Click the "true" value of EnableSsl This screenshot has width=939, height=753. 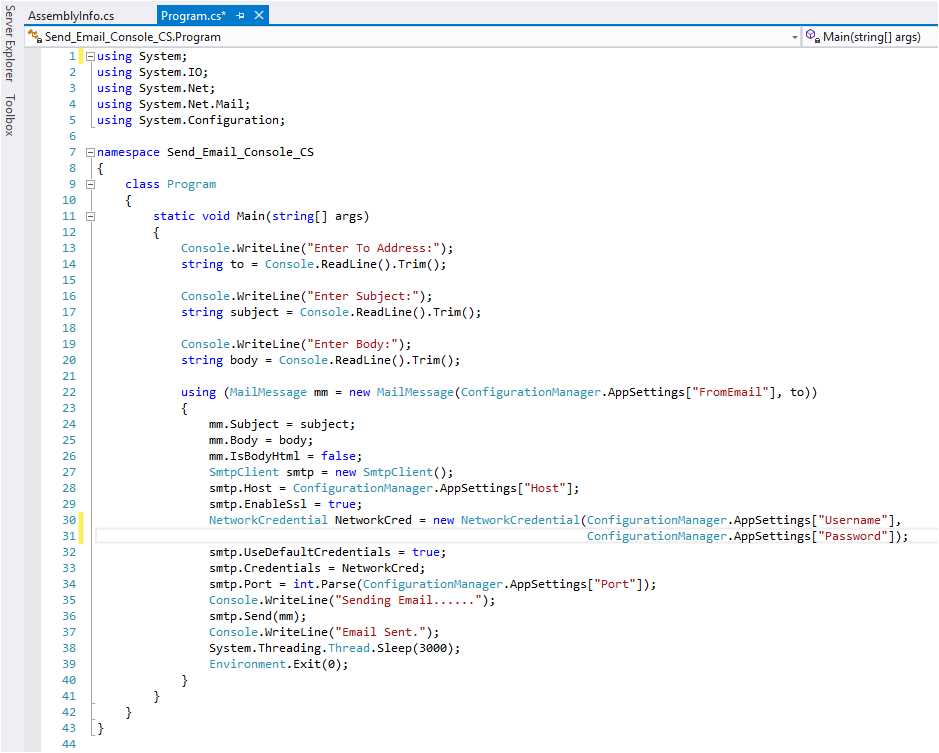pyautogui.click(x=345, y=504)
